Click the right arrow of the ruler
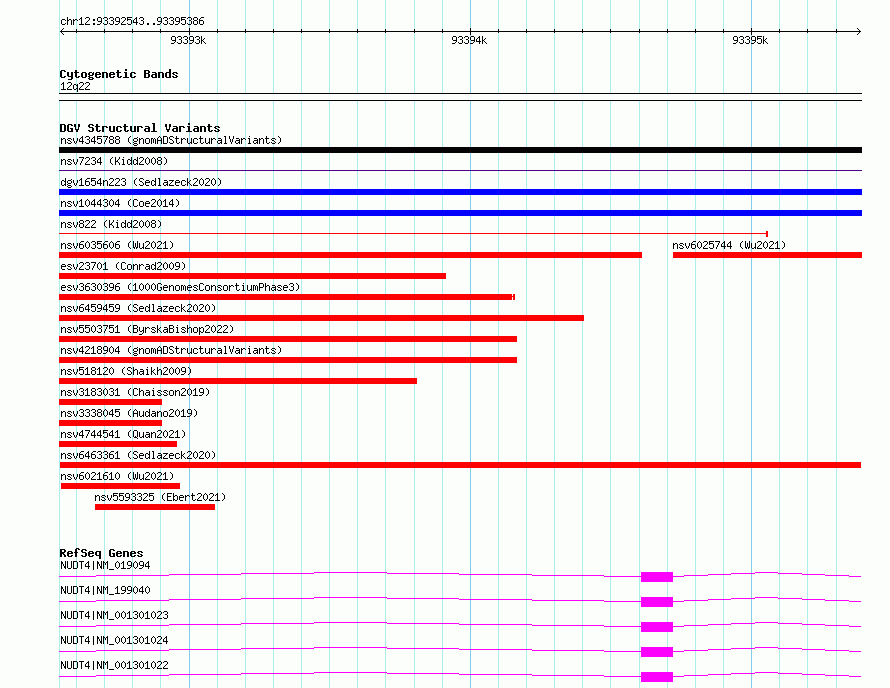 pyautogui.click(x=859, y=31)
